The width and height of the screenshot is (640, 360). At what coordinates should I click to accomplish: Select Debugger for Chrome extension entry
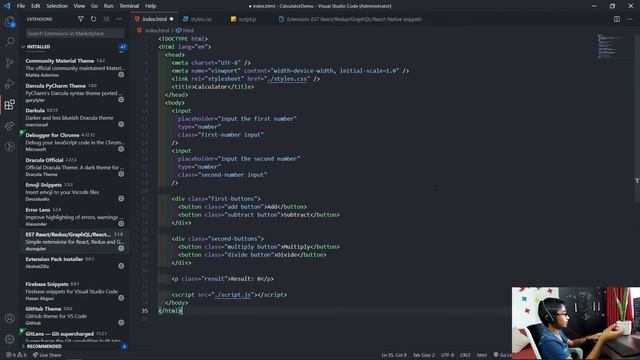pyautogui.click(x=73, y=142)
